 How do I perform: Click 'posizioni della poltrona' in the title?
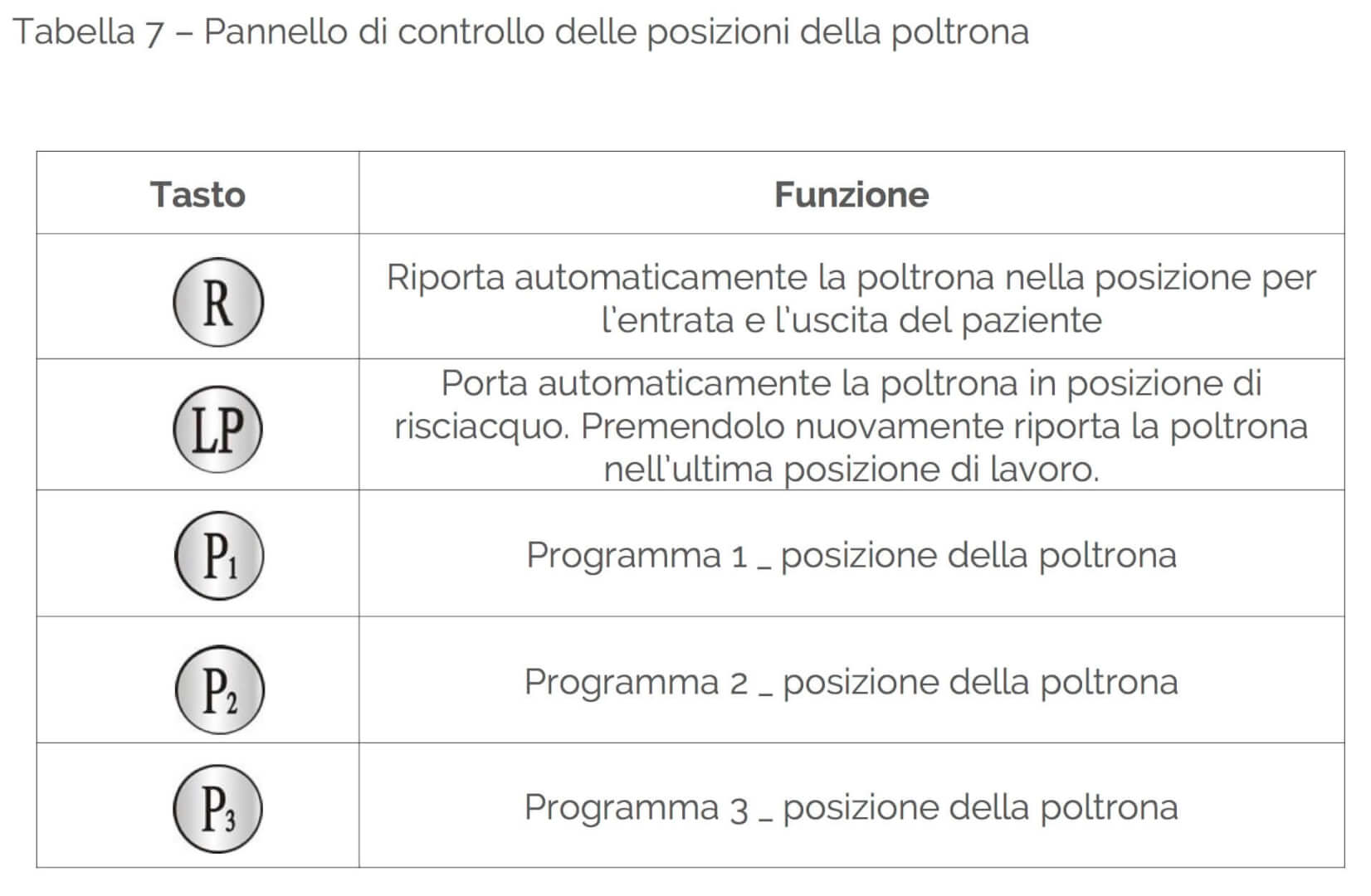(837, 32)
